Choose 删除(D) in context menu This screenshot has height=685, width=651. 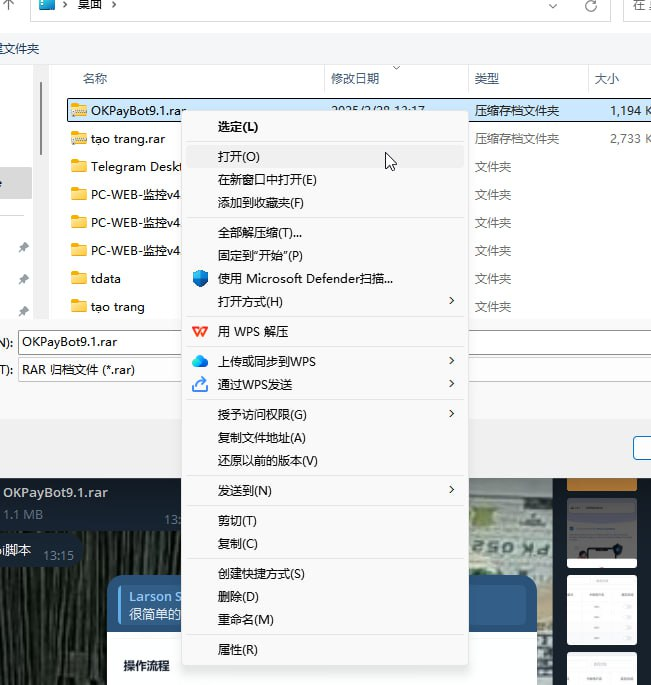pos(325,597)
